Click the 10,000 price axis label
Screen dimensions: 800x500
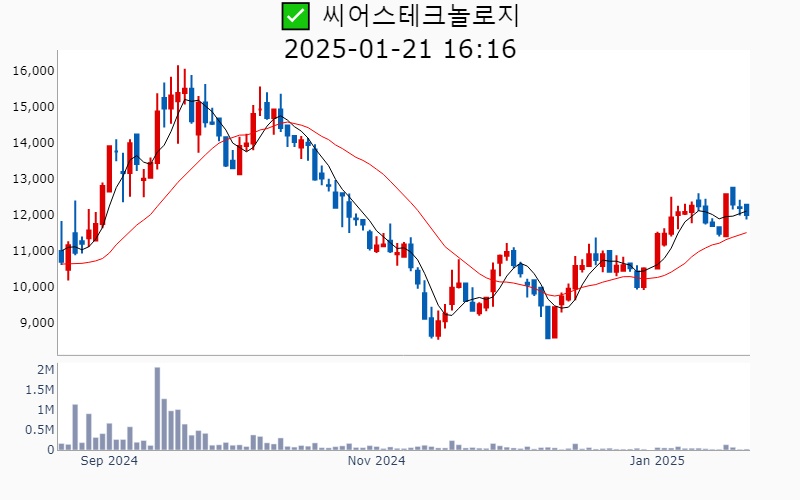click(34, 287)
